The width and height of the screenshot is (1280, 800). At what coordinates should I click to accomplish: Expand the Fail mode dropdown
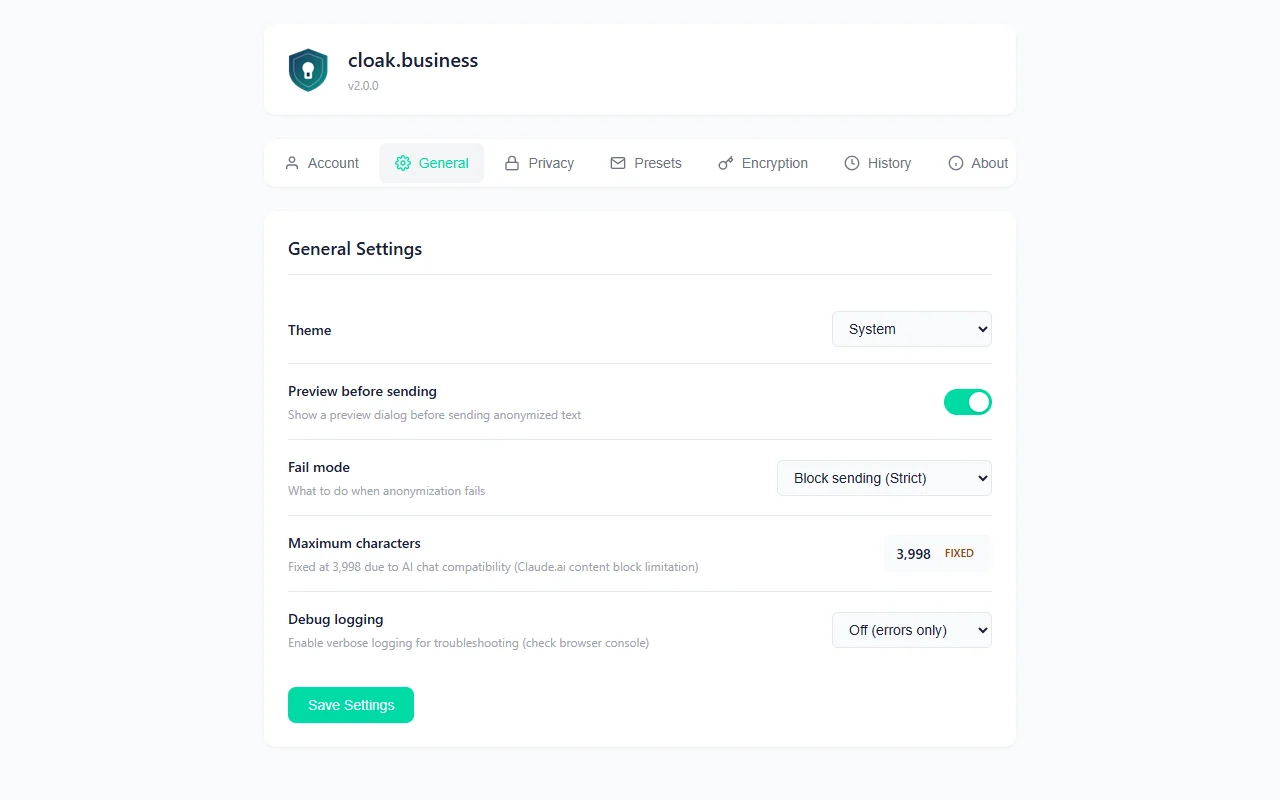[884, 478]
